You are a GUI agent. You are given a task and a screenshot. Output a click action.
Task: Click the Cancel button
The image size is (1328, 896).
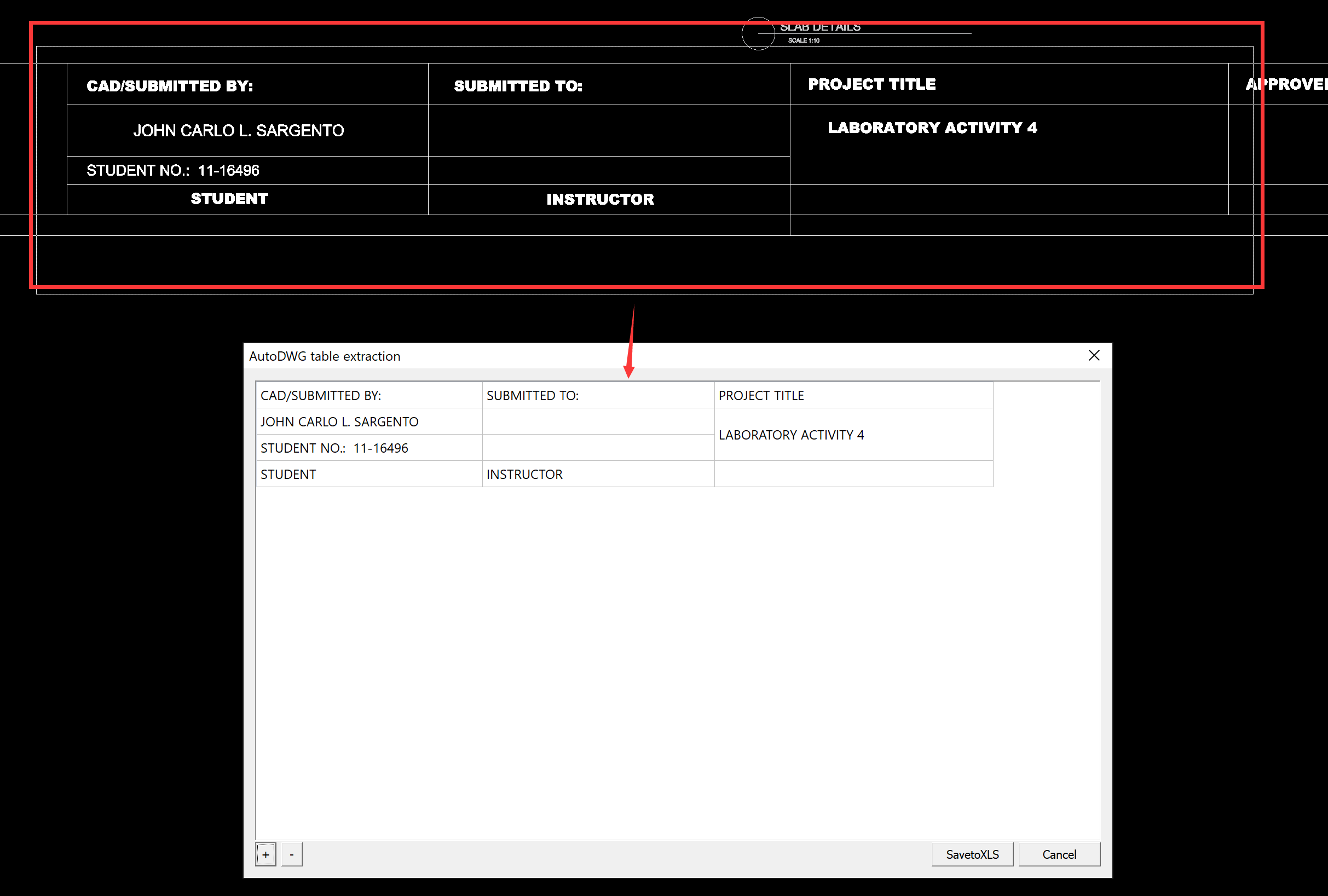point(1059,854)
